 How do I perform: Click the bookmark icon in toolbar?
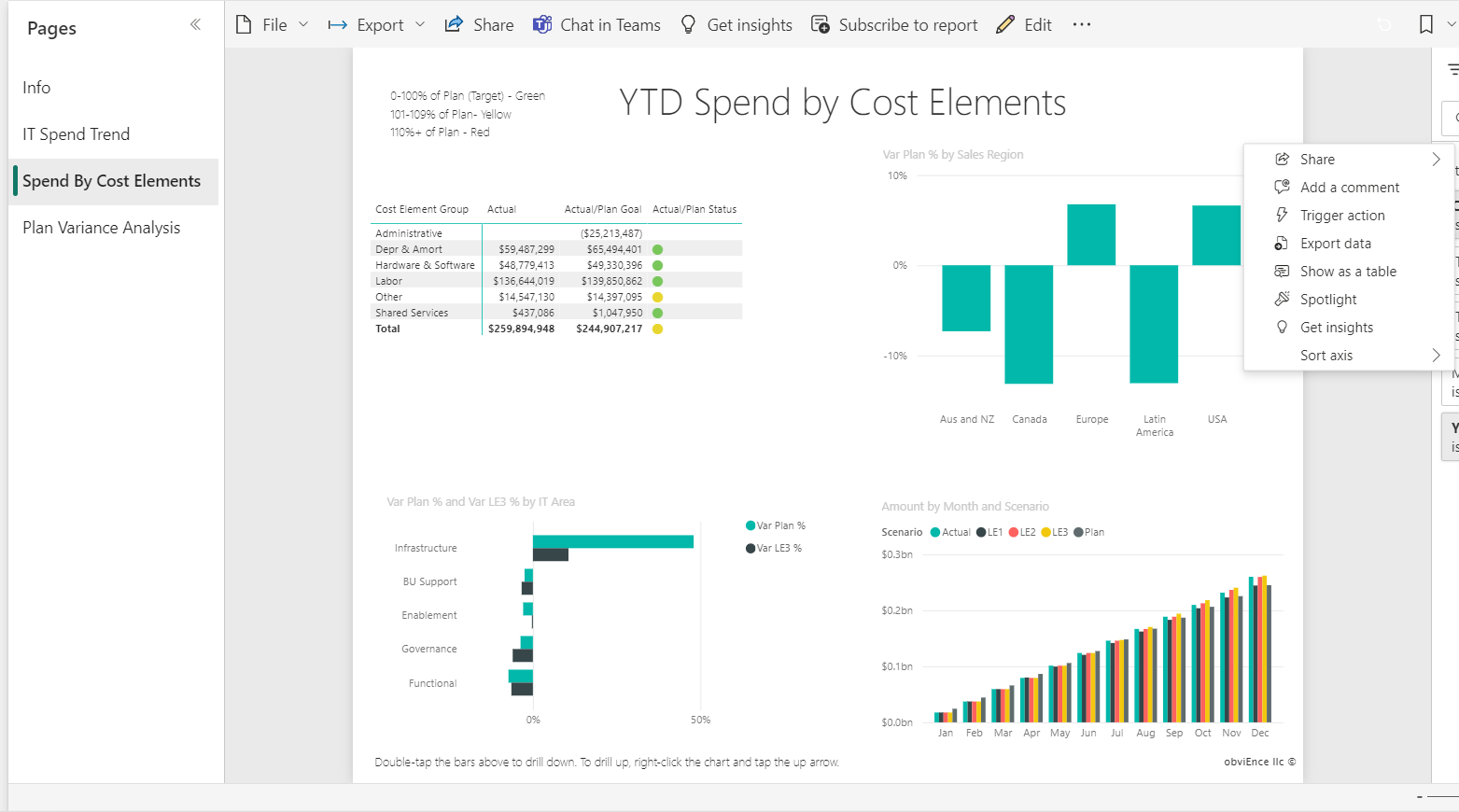pyautogui.click(x=1426, y=25)
